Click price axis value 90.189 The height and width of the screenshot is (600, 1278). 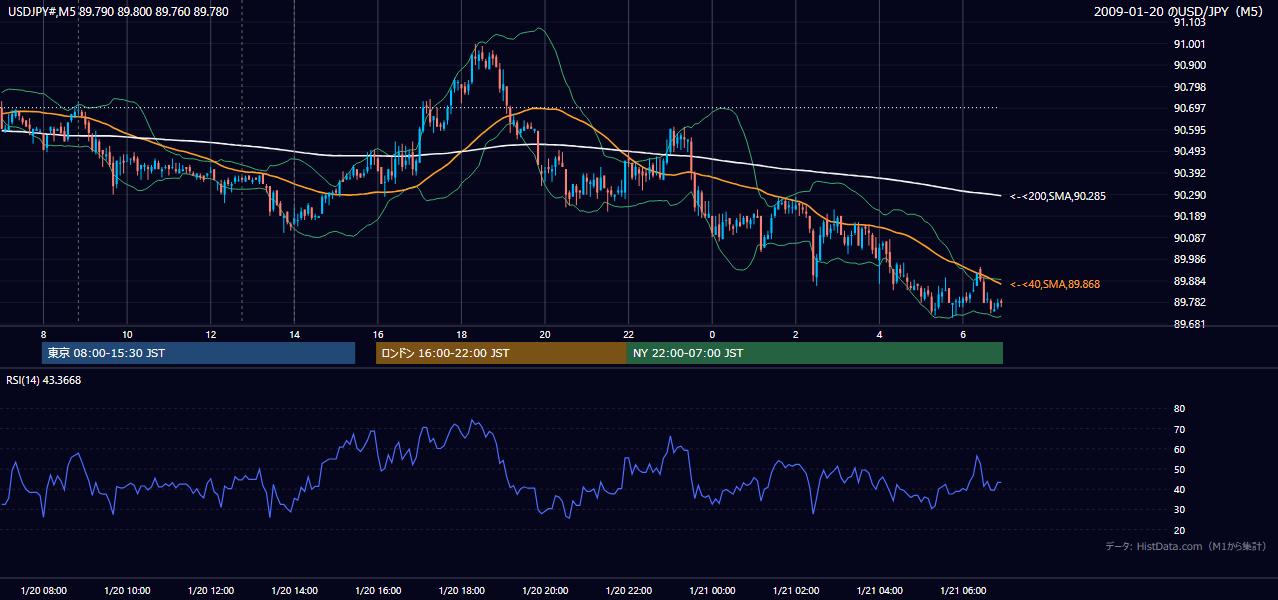[1189, 216]
